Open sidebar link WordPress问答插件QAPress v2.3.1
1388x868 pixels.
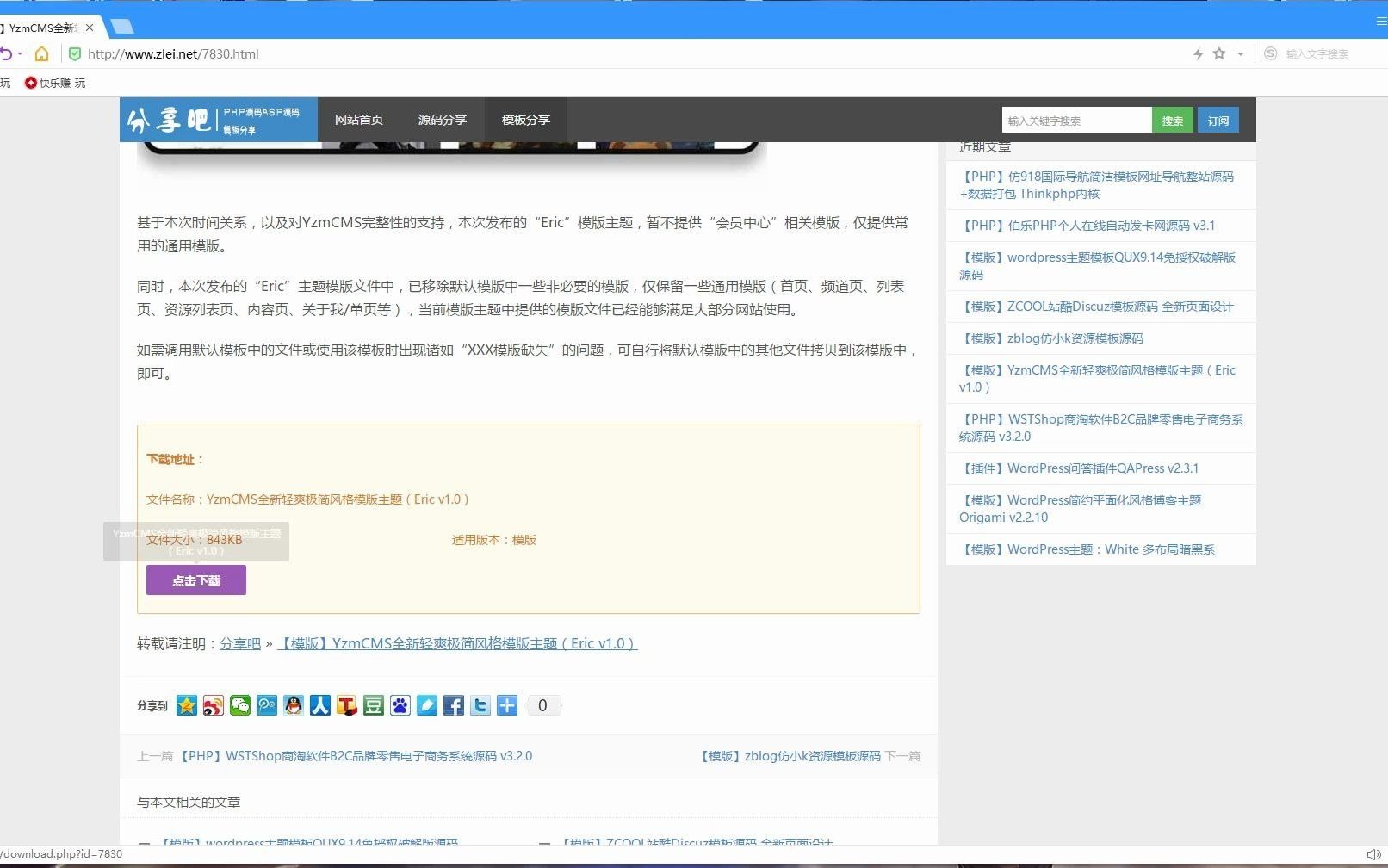tap(1079, 468)
